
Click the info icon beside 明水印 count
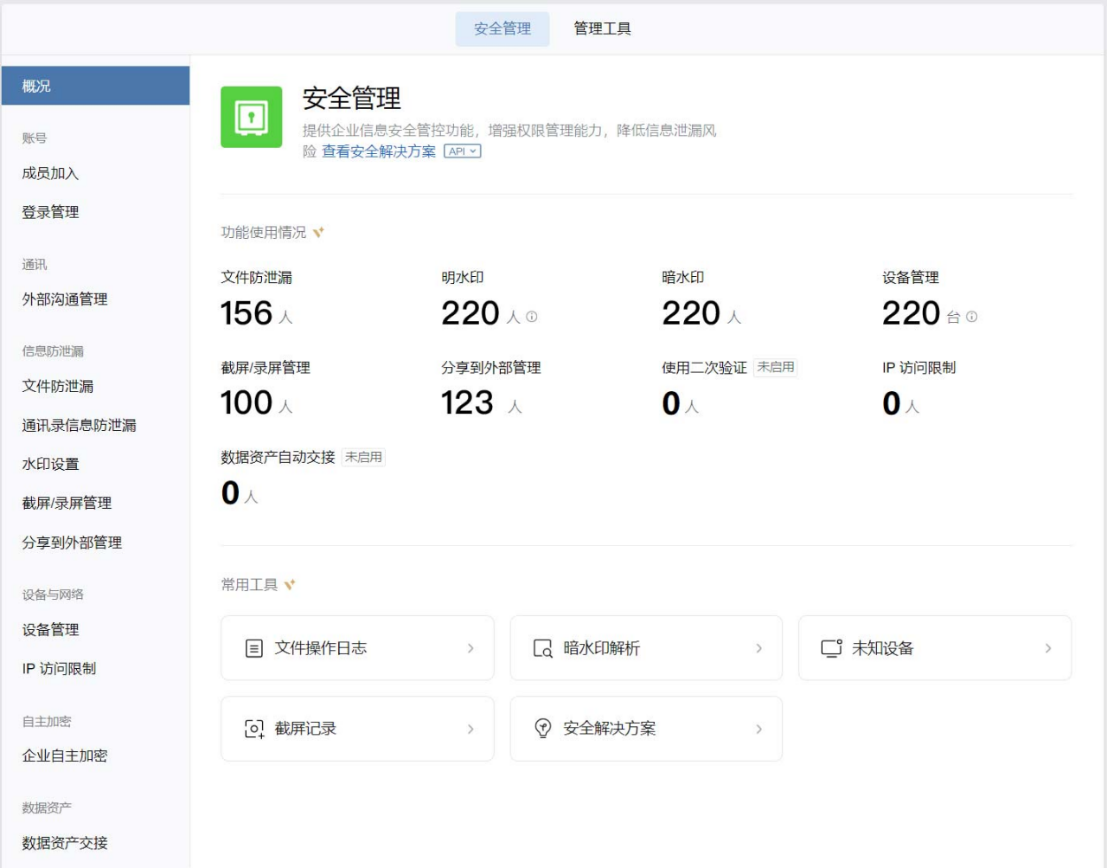[532, 317]
